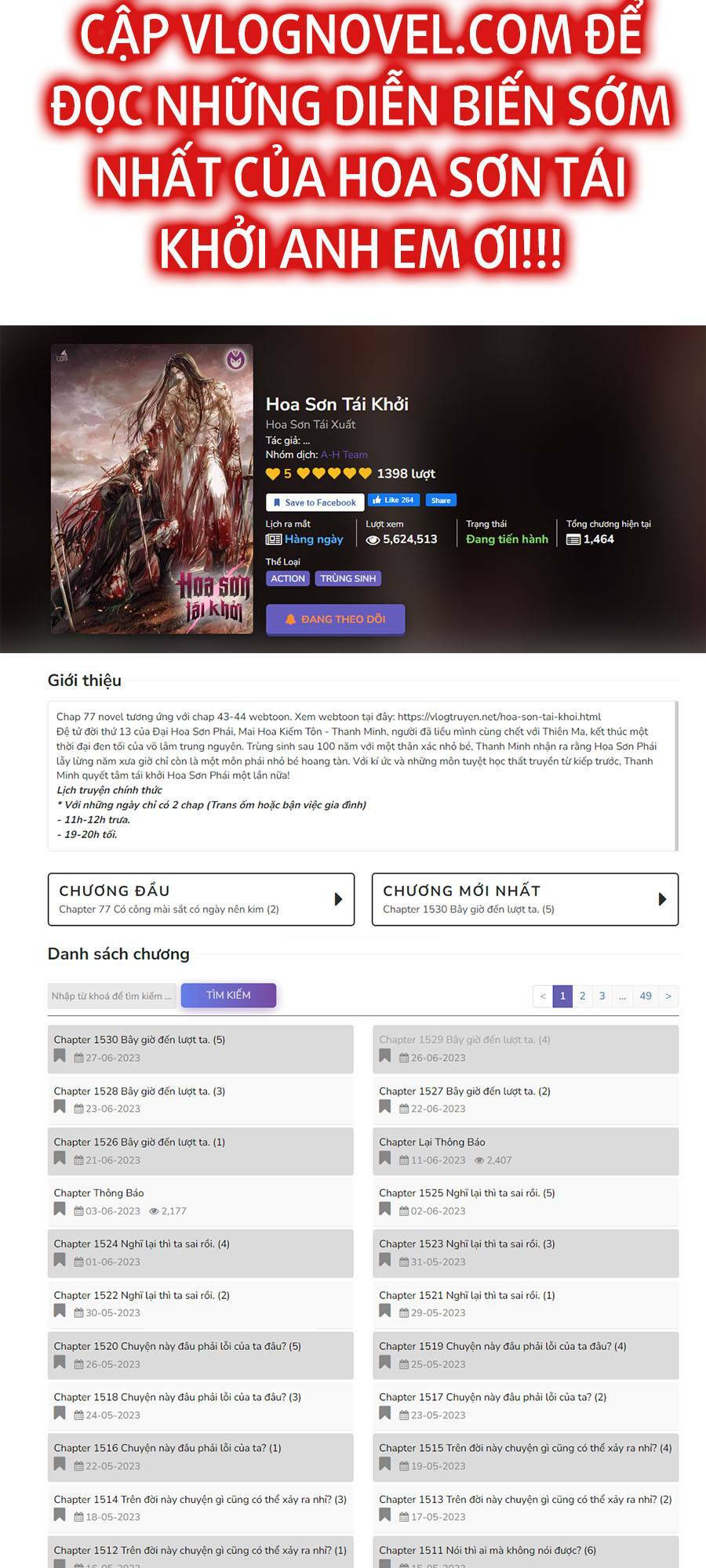The image size is (706, 1568).
Task: Click bookmark icon under Chapter 1516
Action: (60, 1465)
